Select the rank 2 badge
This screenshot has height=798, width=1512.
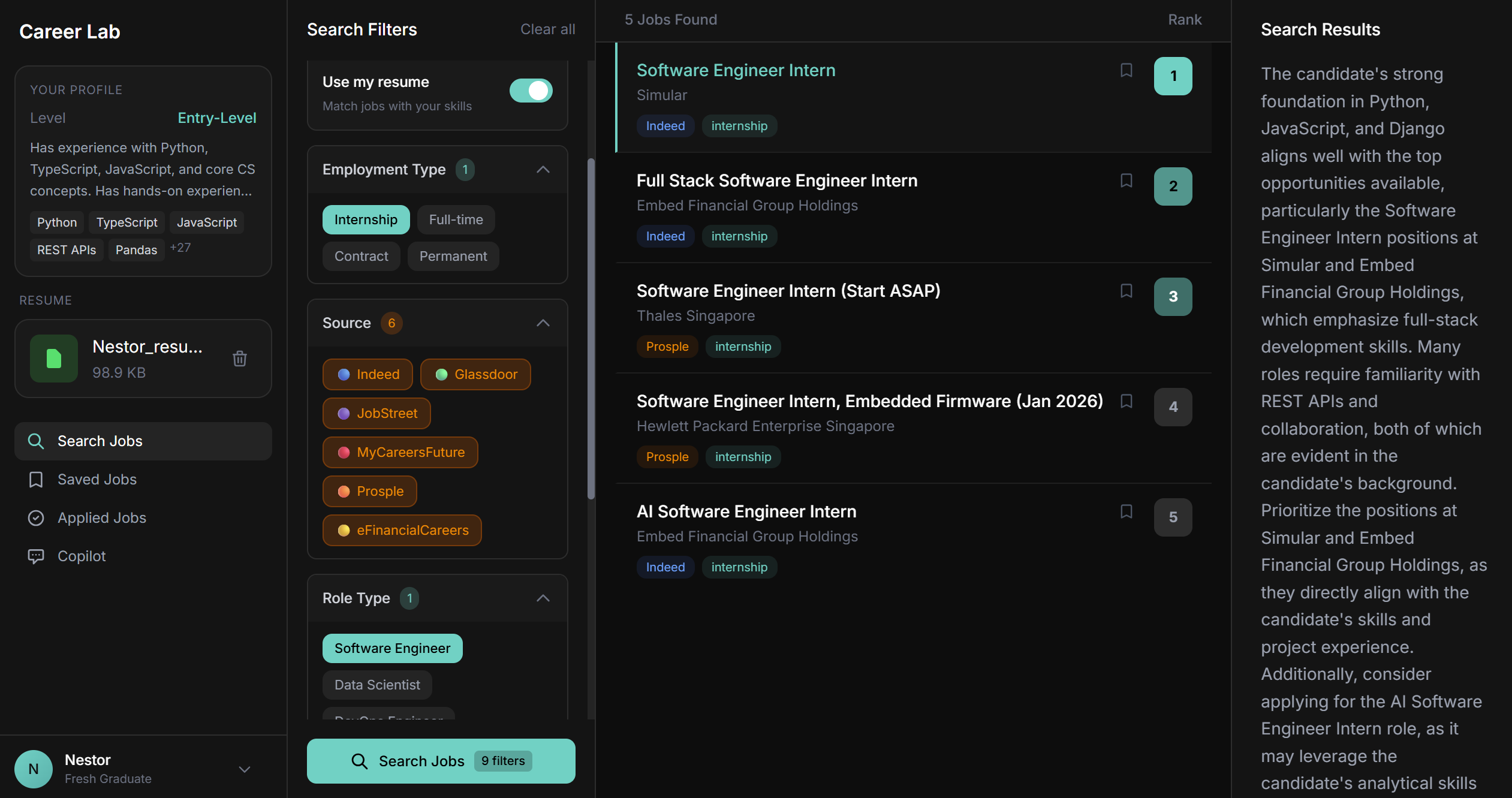tap(1173, 186)
